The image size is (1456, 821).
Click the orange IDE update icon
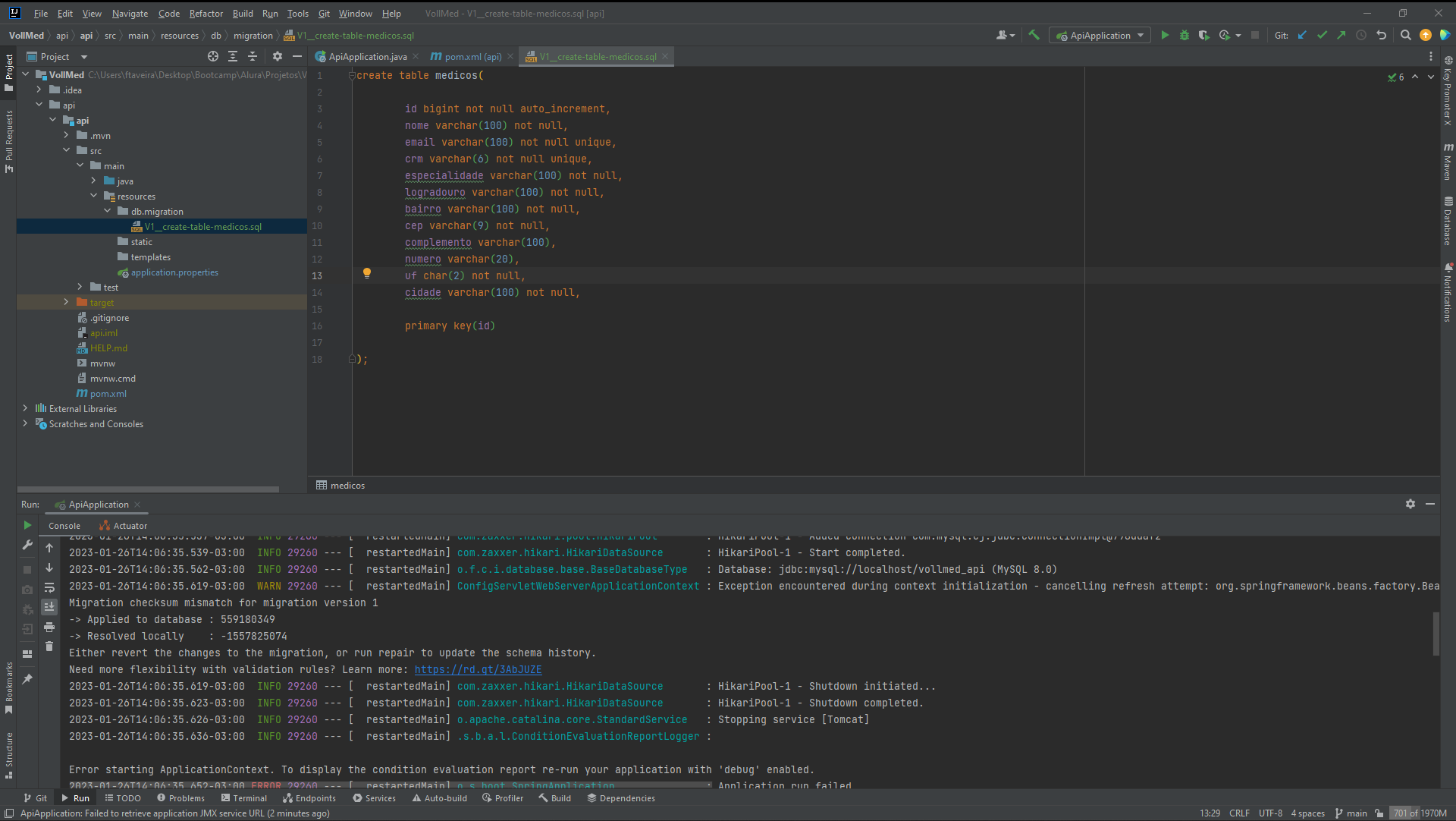[1425, 35]
